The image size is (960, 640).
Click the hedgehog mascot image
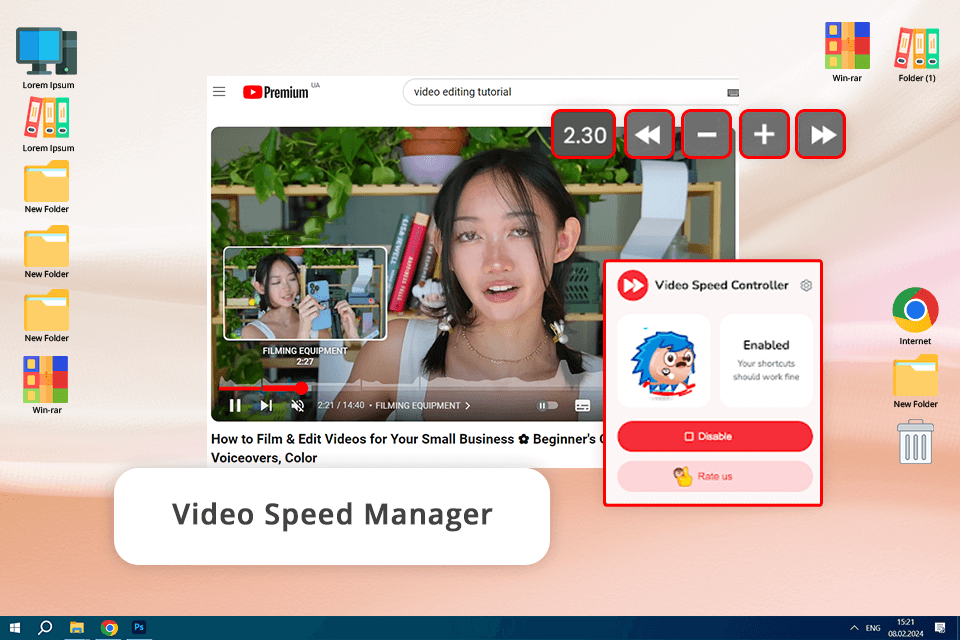pos(664,361)
